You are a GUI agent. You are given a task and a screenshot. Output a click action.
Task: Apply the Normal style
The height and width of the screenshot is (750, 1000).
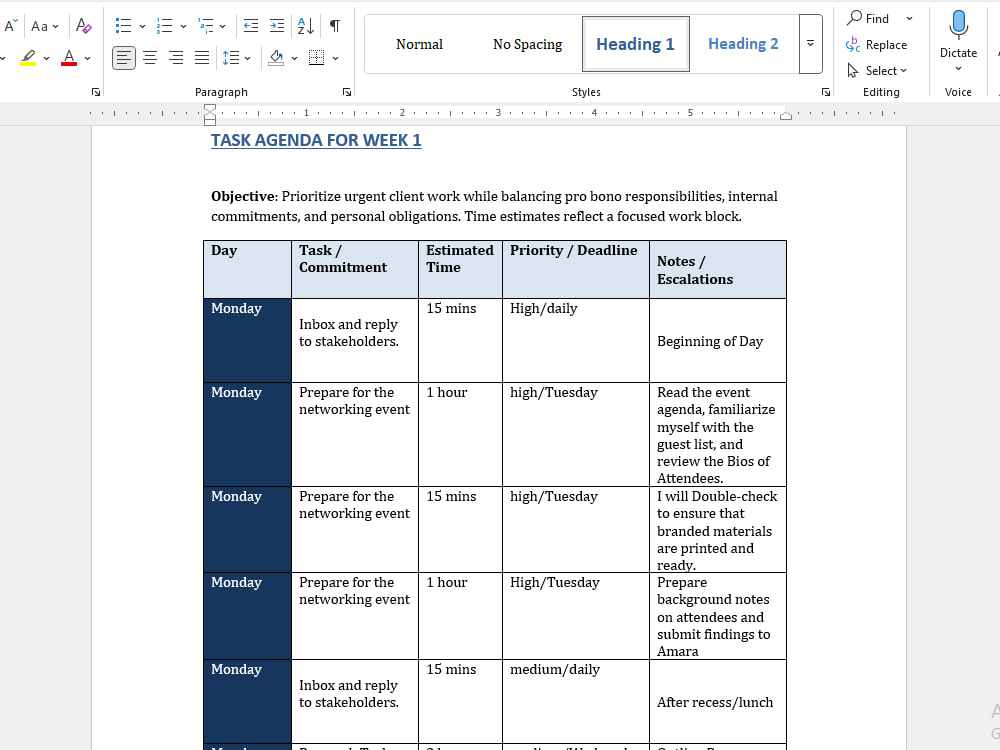(419, 44)
